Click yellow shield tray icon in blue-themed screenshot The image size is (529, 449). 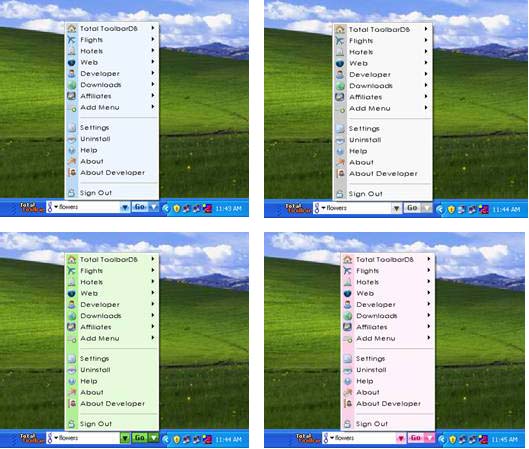(176, 208)
